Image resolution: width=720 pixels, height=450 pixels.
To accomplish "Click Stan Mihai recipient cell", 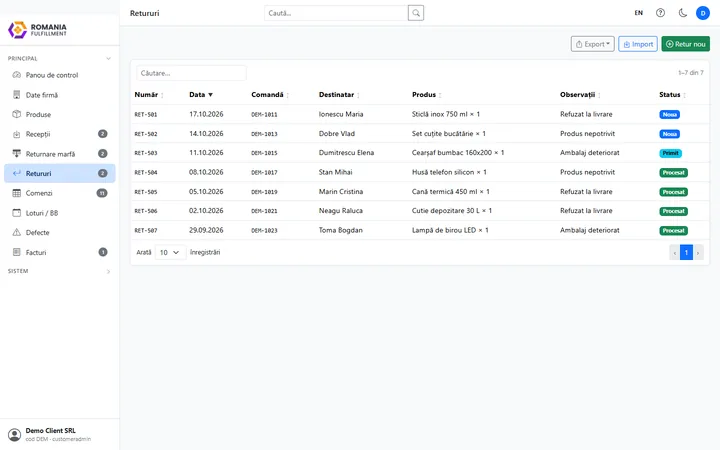I will coord(336,172).
